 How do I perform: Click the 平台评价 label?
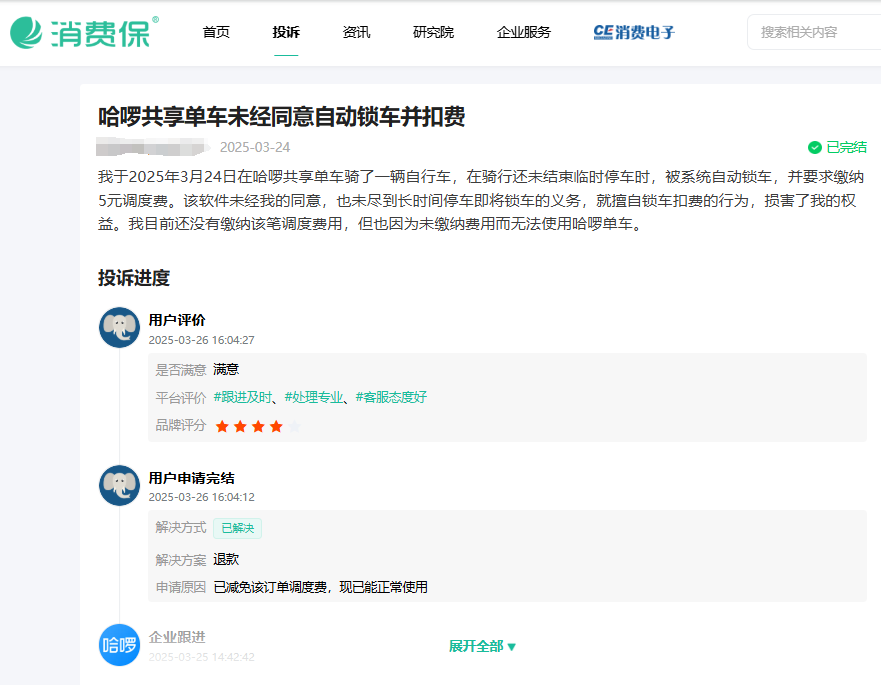click(x=180, y=398)
